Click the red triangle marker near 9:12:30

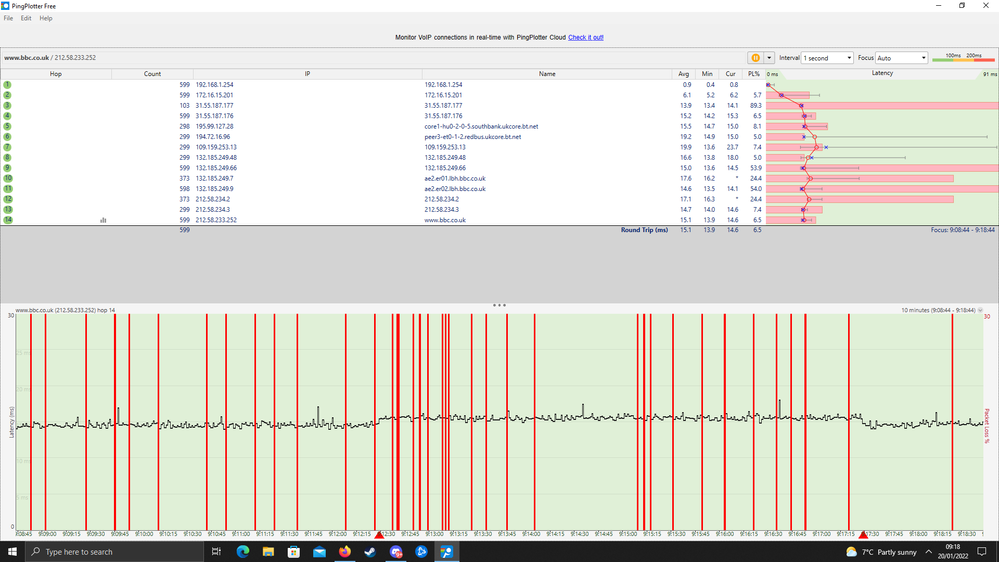click(x=378, y=535)
